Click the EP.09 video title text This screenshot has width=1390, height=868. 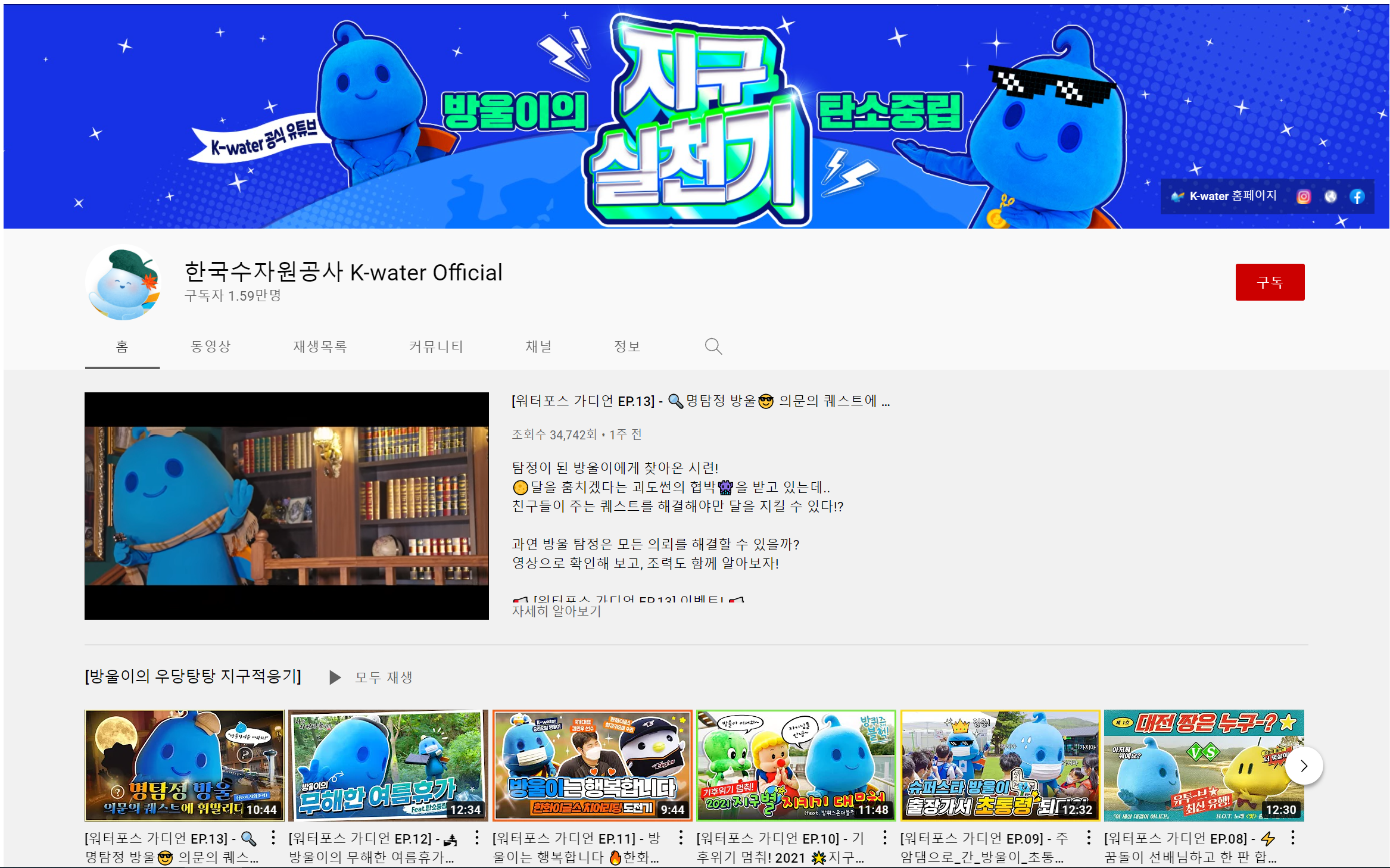(985, 848)
